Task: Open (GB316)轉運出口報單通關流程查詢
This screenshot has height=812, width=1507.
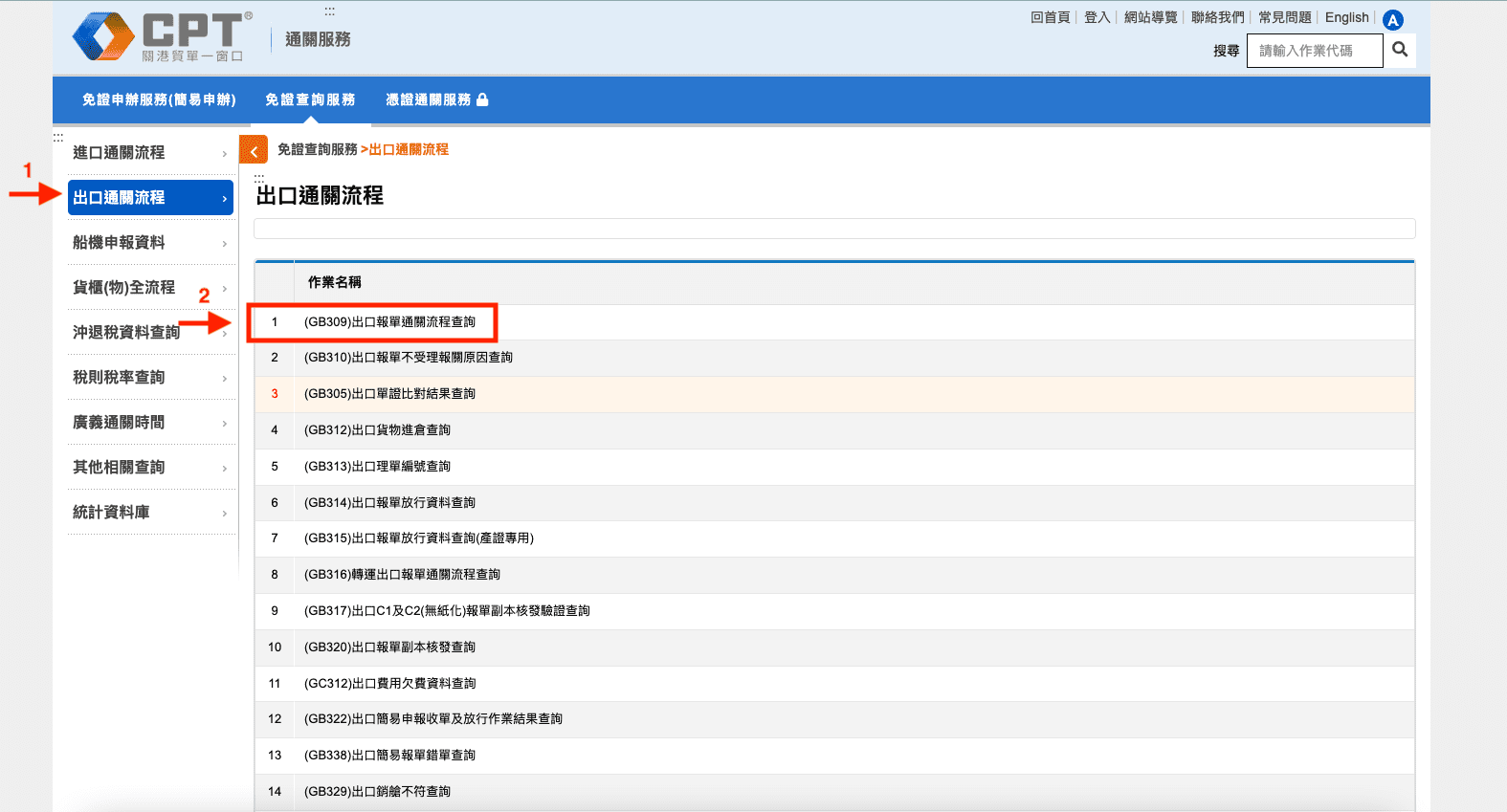Action: pos(402,575)
